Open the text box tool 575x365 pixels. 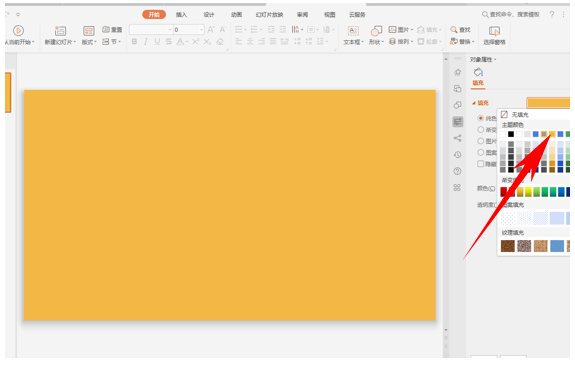click(x=353, y=31)
